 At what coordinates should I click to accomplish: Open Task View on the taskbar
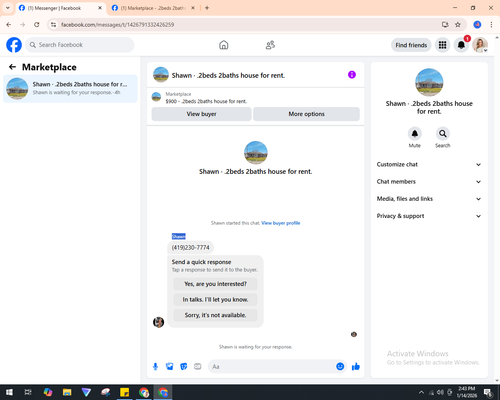(x=28, y=392)
